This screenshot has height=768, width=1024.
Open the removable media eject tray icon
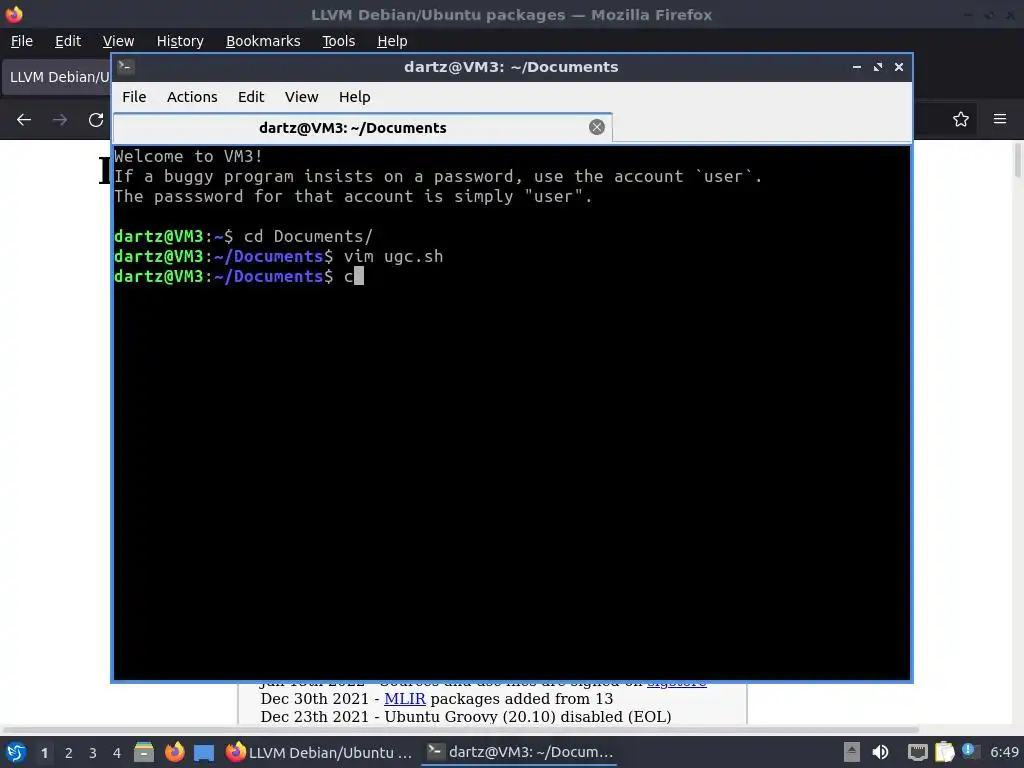(852, 752)
